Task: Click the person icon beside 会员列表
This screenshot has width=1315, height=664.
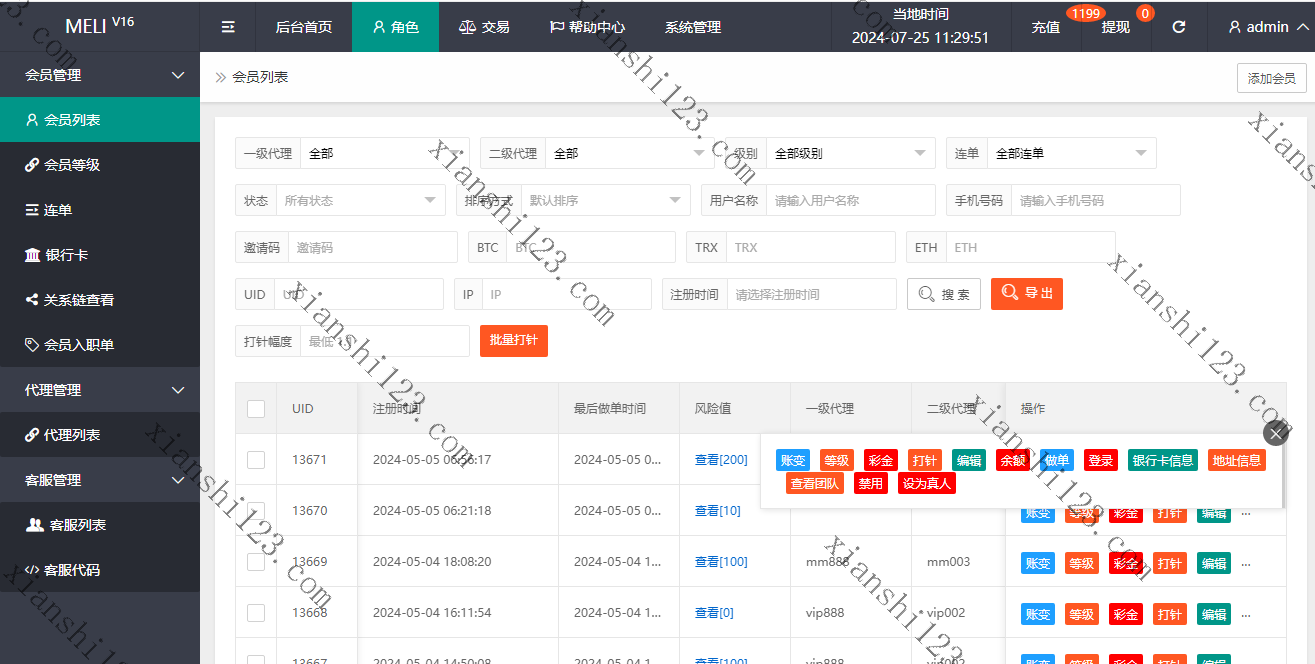Action: (32, 120)
